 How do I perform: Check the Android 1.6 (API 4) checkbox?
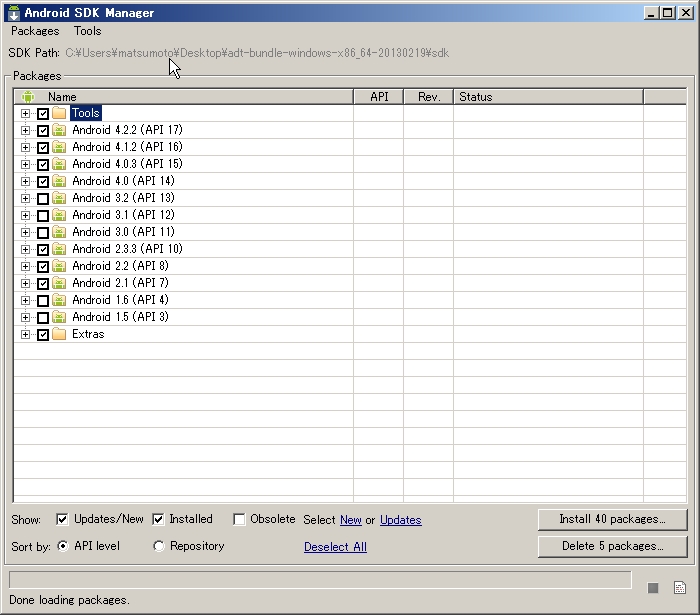(43, 300)
